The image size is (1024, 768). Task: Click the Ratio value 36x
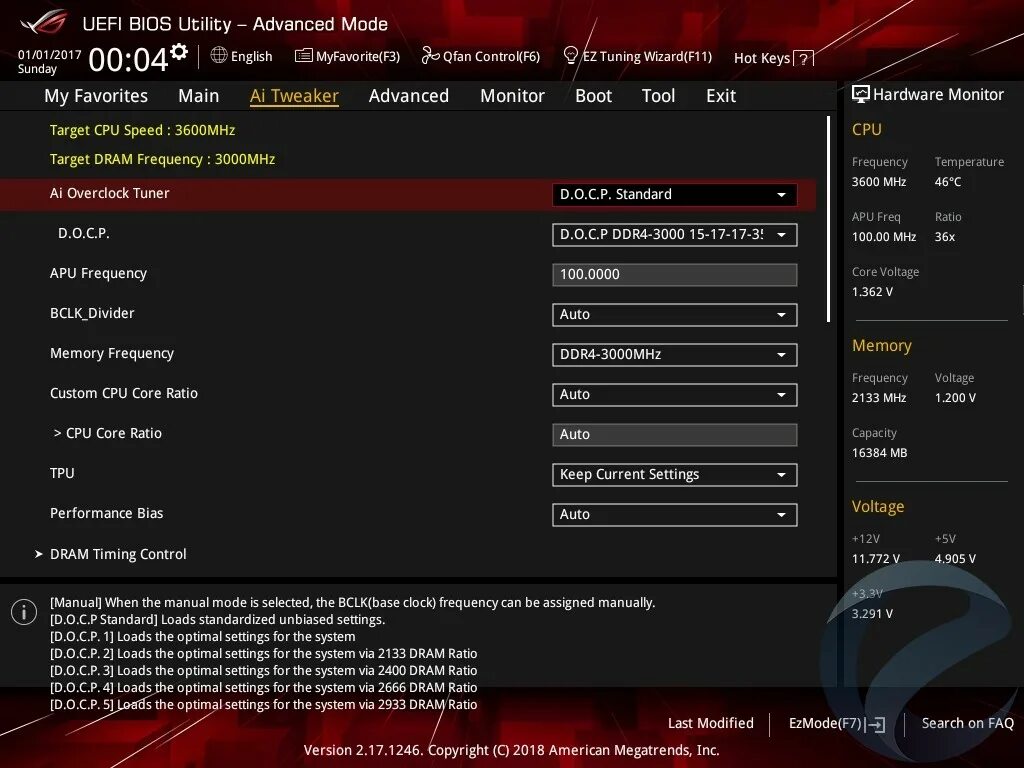[945, 237]
